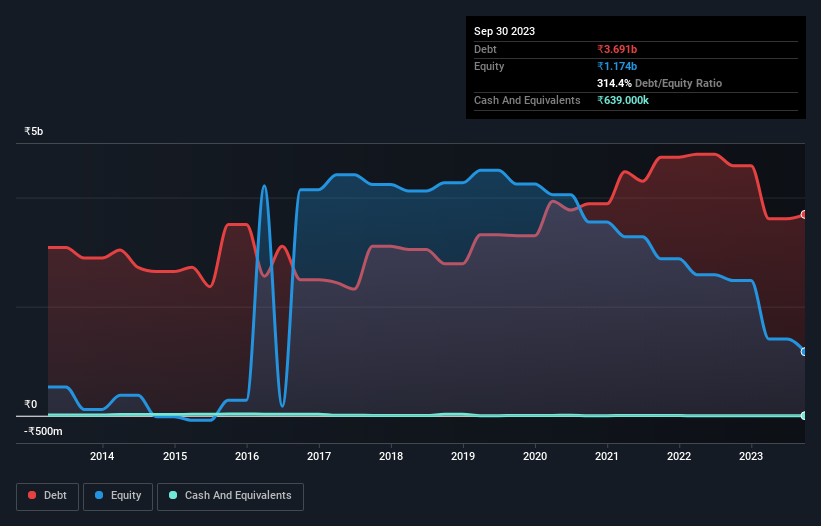This screenshot has width=821, height=526.
Task: Click the 314.4% Debt/Equity Ratio text
Action: coord(659,83)
